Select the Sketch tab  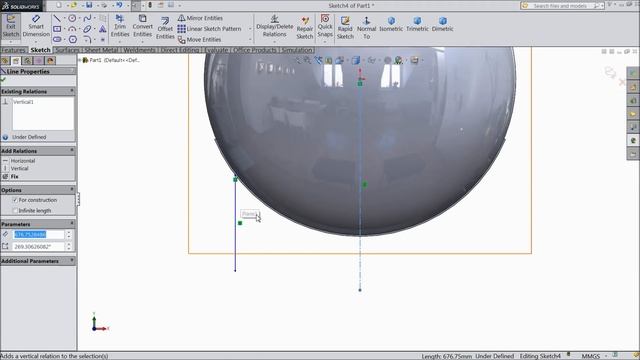coord(40,50)
